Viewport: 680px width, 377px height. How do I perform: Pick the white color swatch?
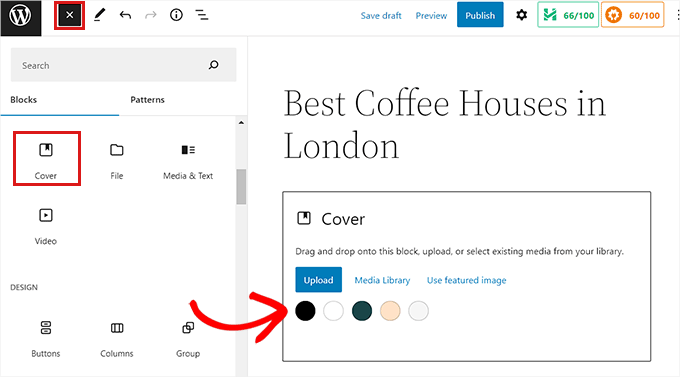point(333,311)
